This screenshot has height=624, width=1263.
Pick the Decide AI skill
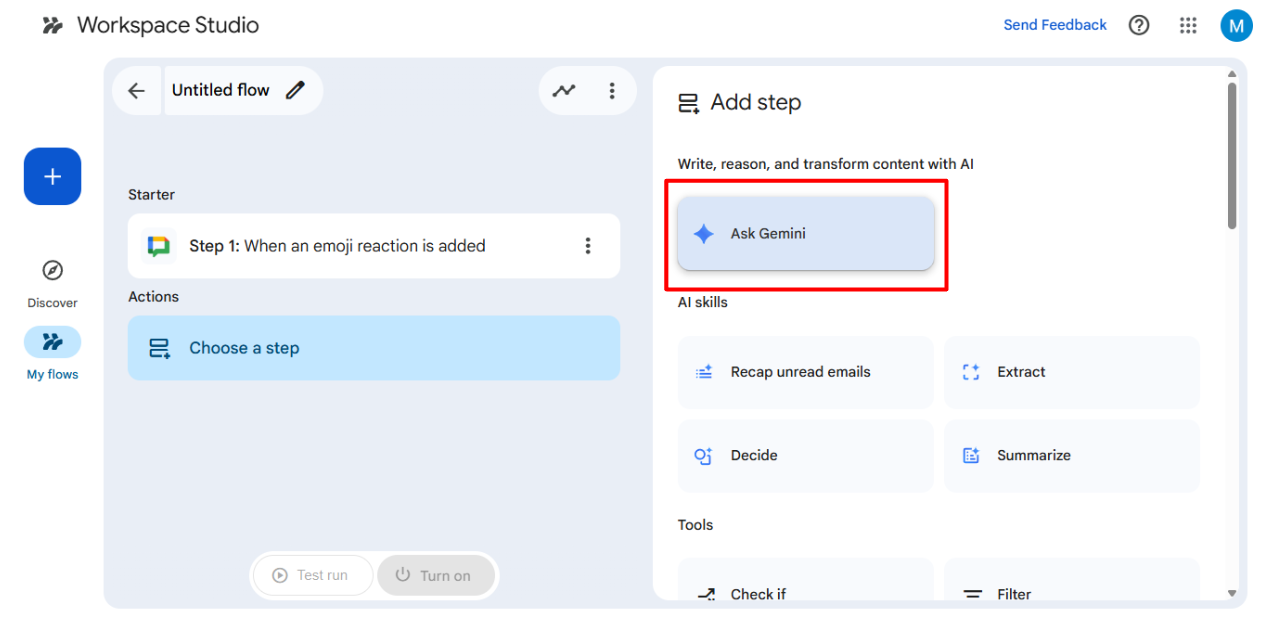pos(806,456)
